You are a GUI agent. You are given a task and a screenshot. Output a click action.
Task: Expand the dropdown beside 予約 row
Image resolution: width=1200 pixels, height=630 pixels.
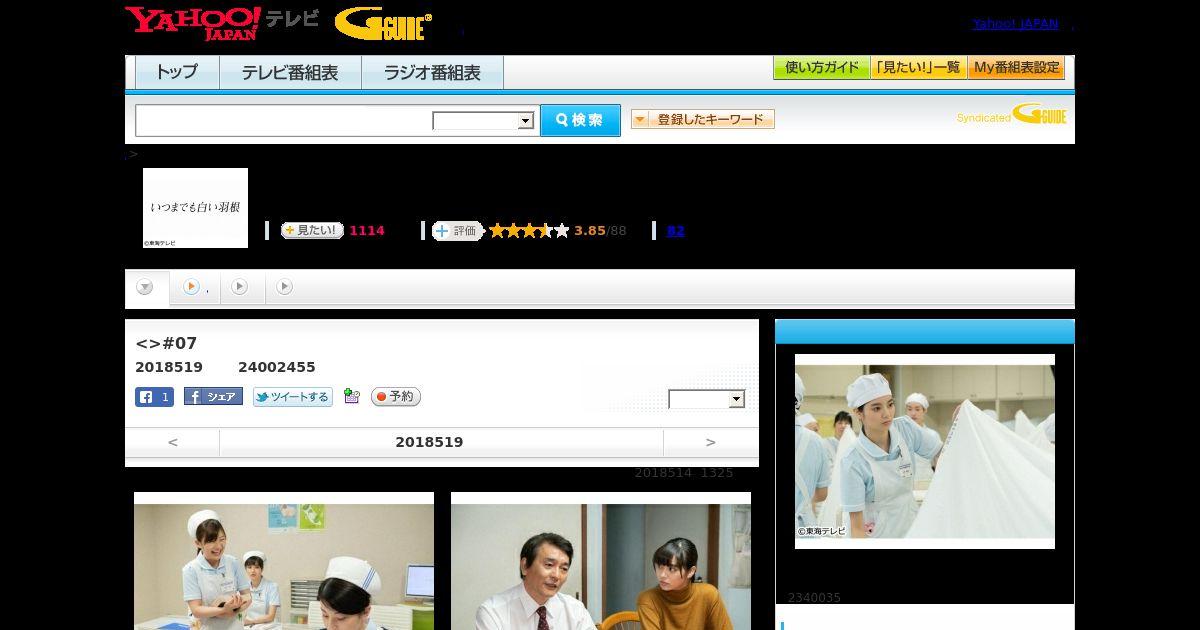[x=707, y=399]
